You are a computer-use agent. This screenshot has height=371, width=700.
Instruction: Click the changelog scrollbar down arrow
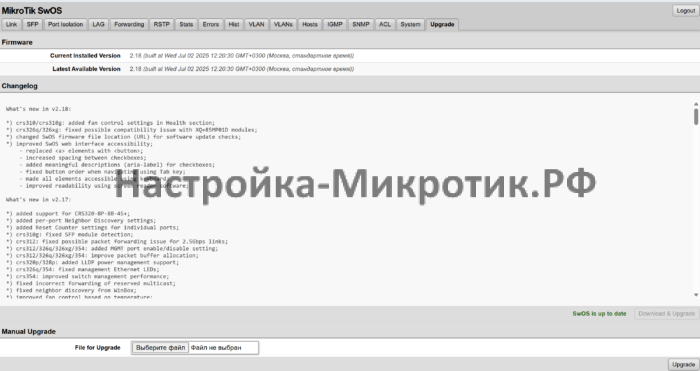696,295
